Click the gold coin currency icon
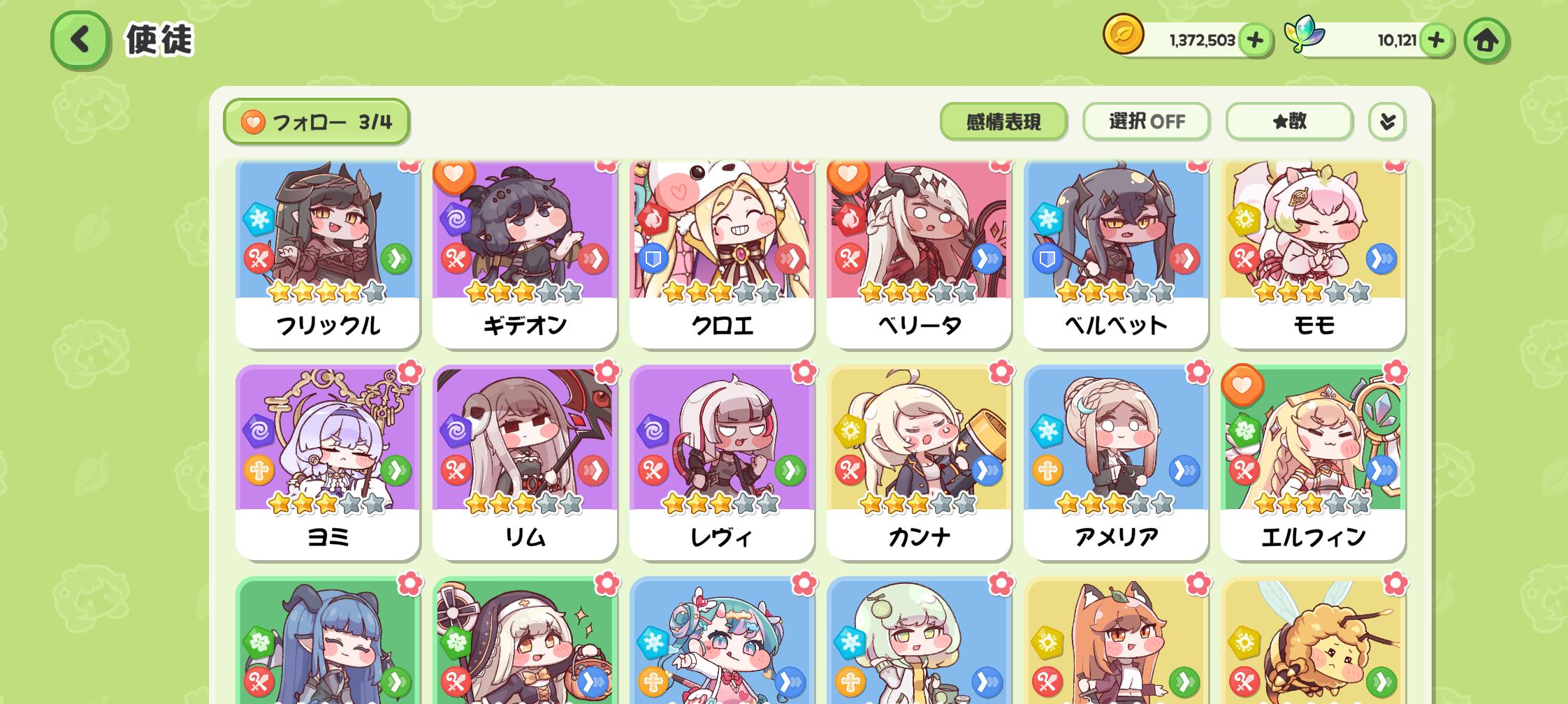This screenshot has width=1568, height=704. 1124,35
